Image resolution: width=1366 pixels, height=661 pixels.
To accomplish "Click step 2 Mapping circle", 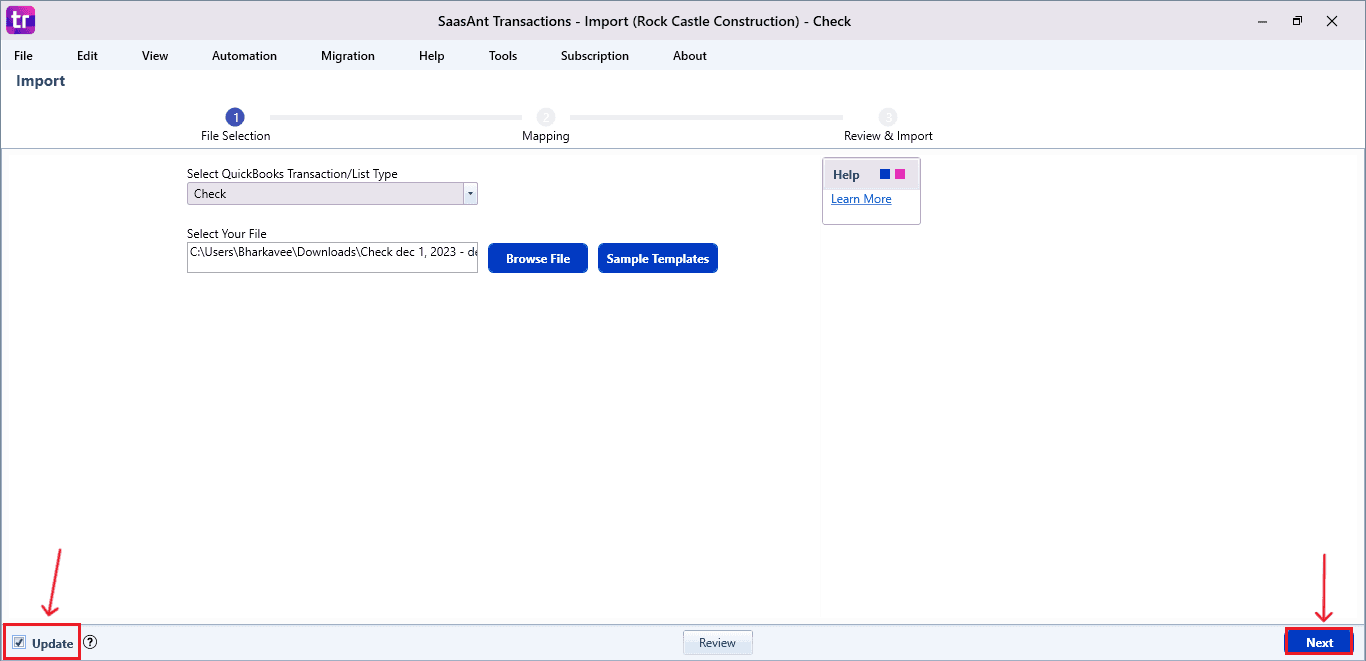I will pos(546,117).
